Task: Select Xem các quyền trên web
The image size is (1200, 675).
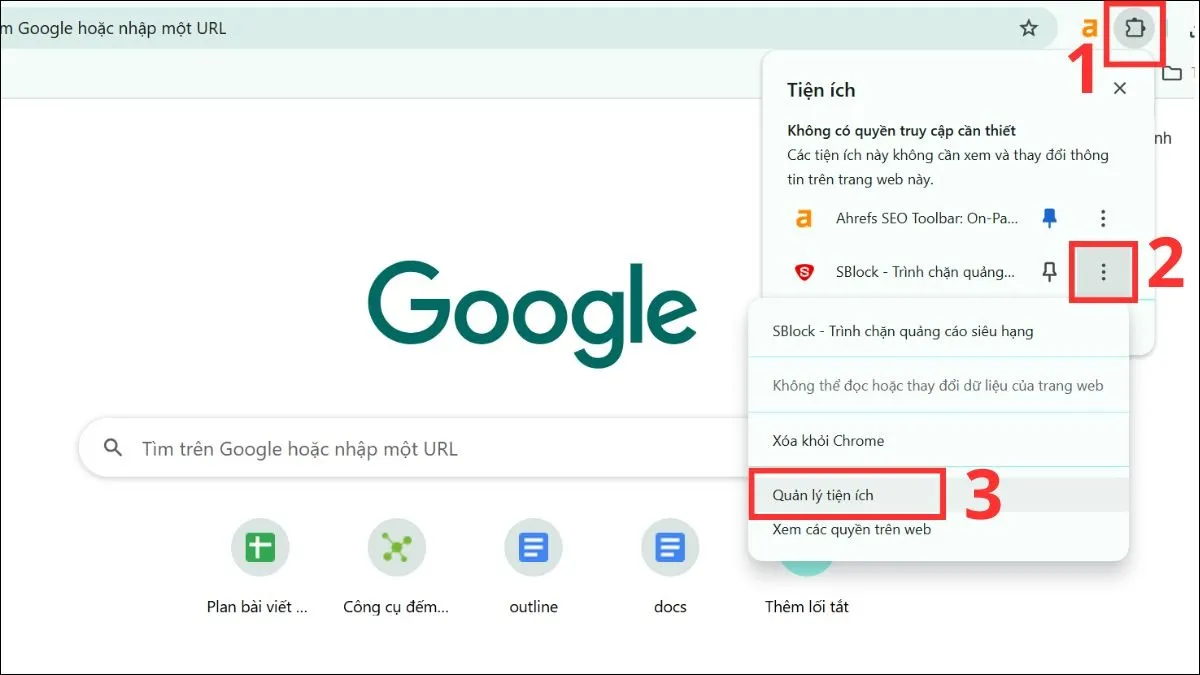Action: pyautogui.click(x=851, y=529)
